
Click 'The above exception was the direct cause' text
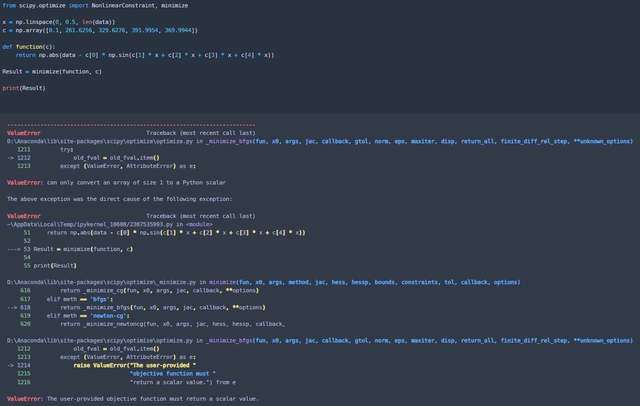(x=120, y=199)
